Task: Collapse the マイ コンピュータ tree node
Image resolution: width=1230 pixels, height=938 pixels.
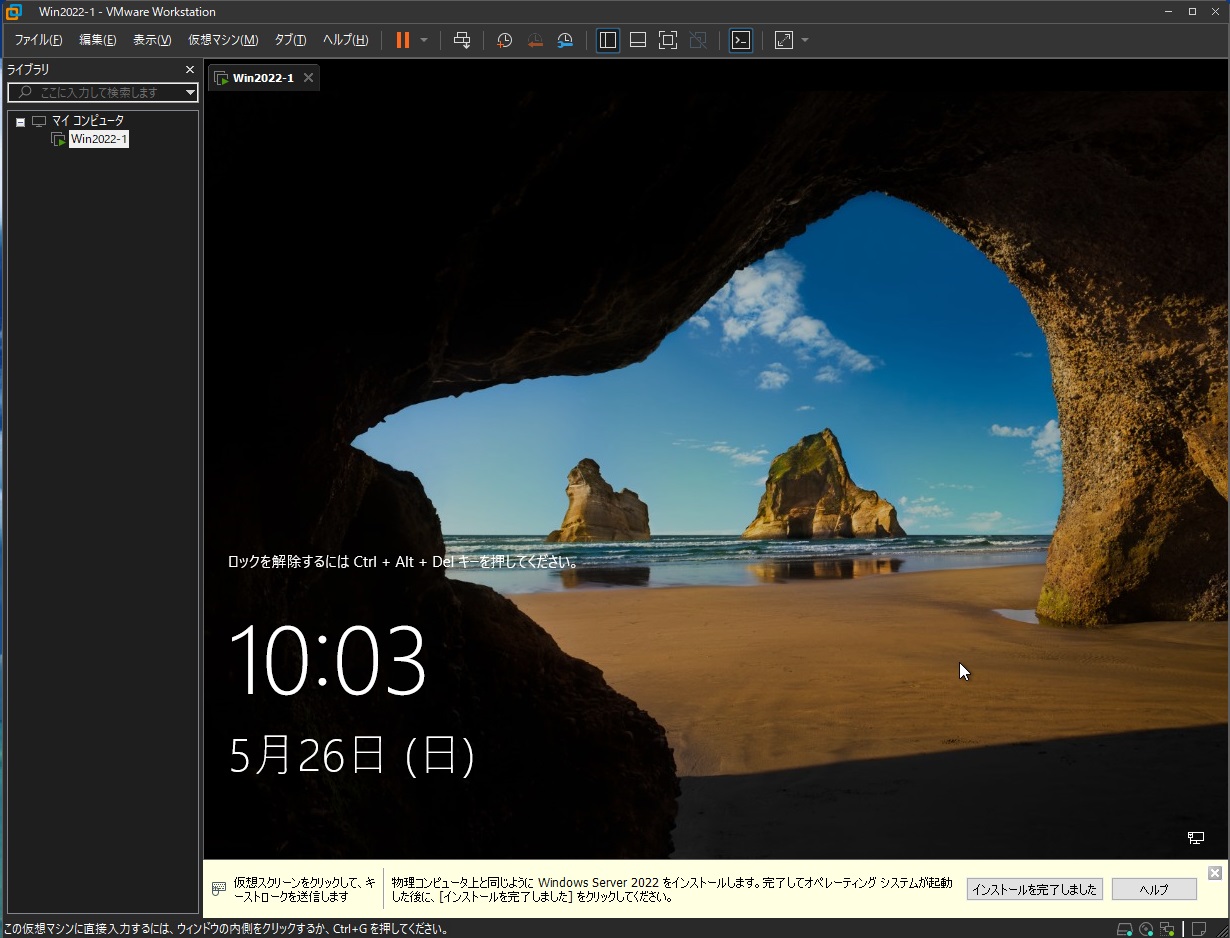Action: point(20,120)
